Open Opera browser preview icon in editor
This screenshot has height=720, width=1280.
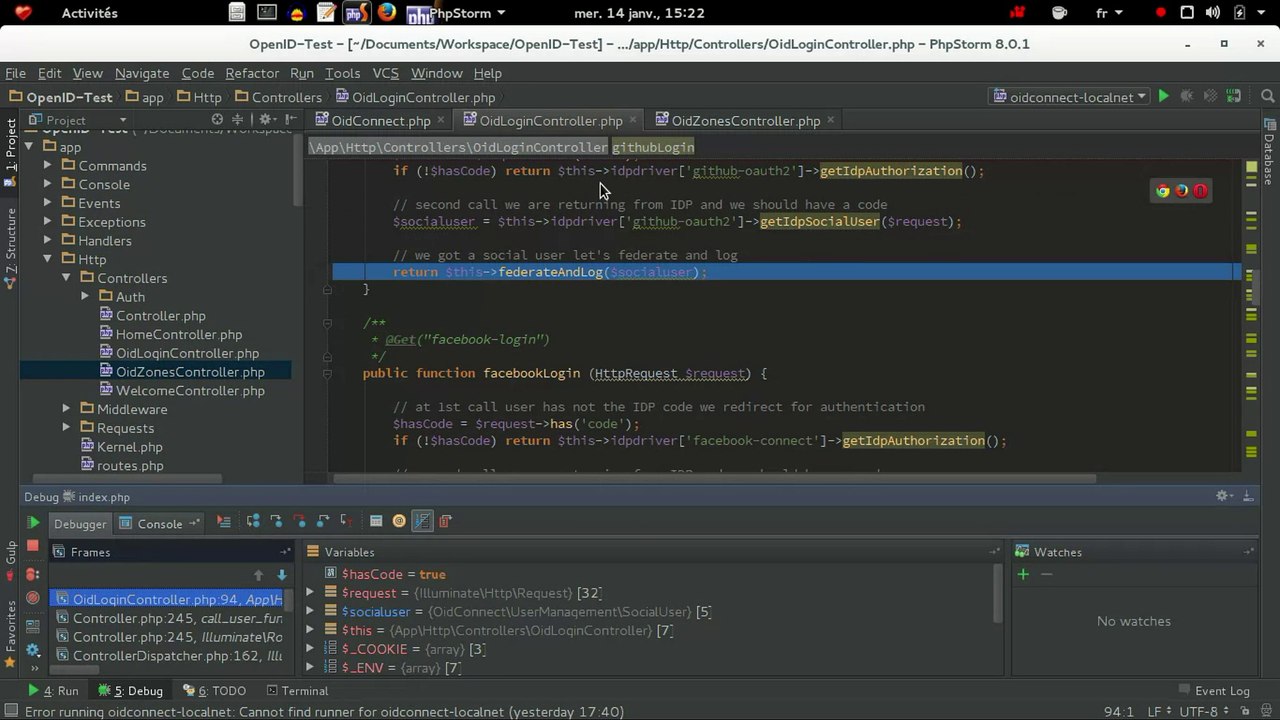pos(1200,191)
